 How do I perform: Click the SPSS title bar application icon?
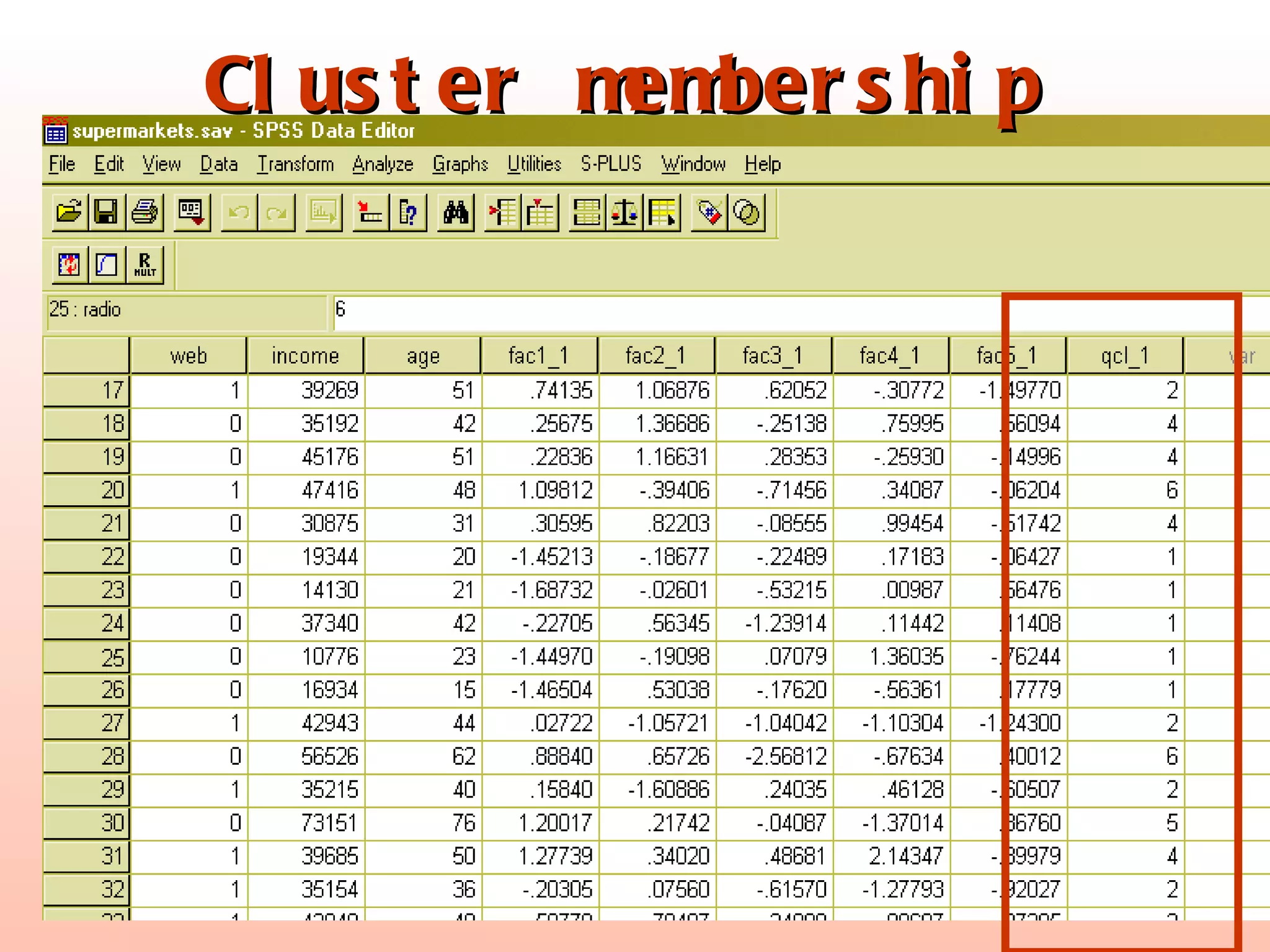tap(55, 131)
